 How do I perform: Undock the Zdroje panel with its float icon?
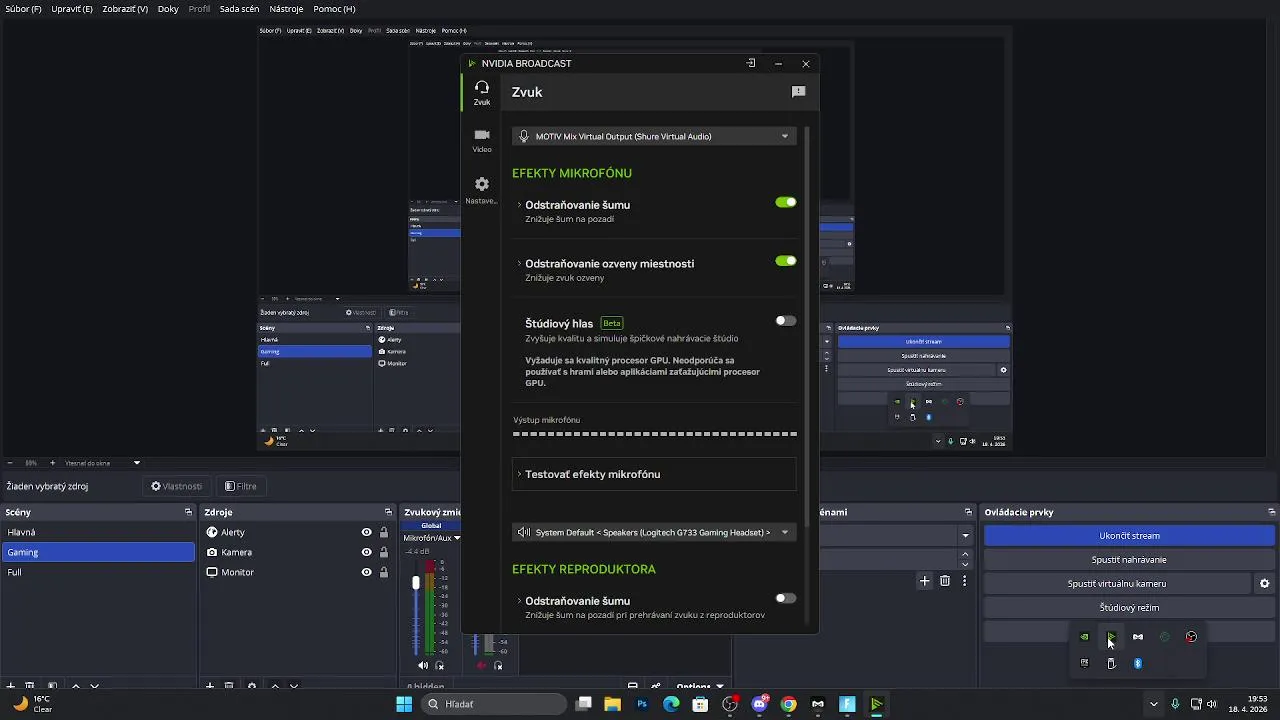tap(388, 512)
